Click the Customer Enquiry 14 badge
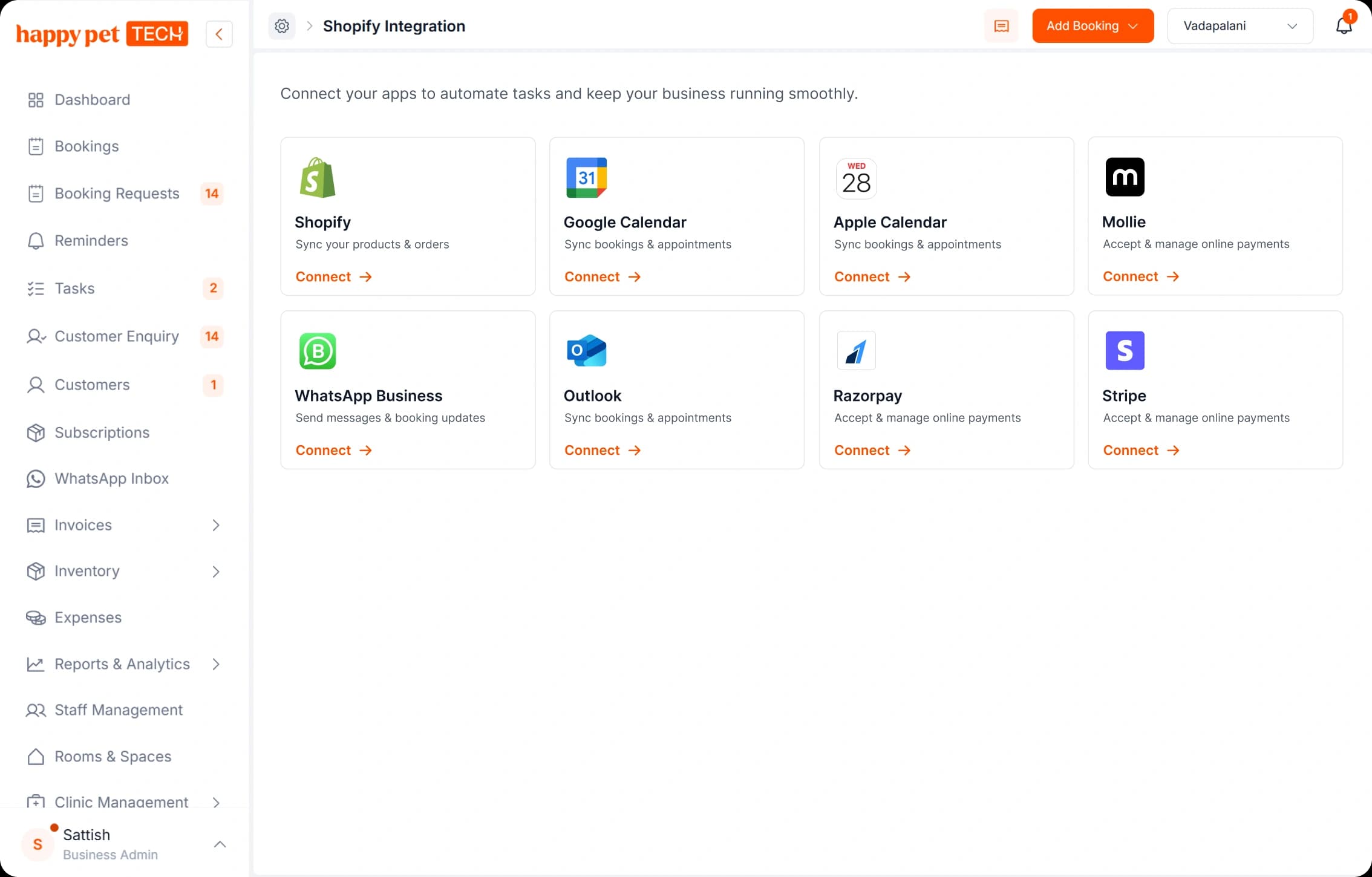 point(212,336)
